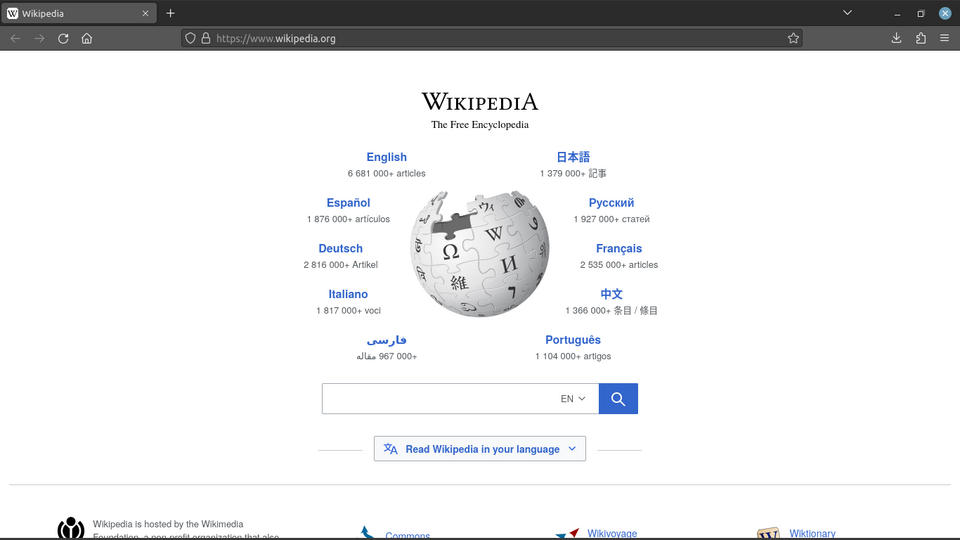Viewport: 960px width, 540px height.
Task: Open the Русский Wikipedia link
Action: point(611,203)
